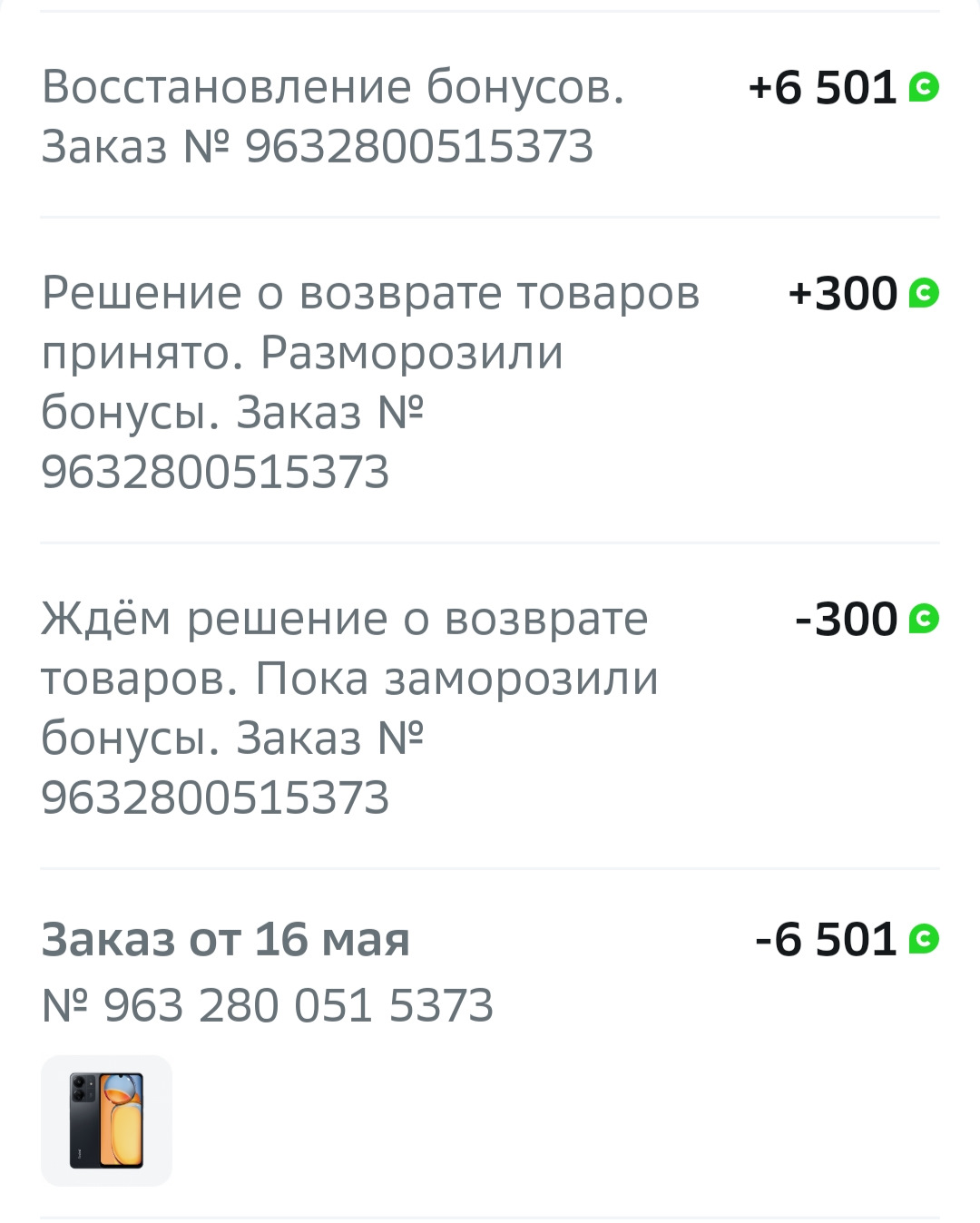This screenshot has height=1223, width=980.
Task: Open 'Решение о возврате товаров принято' entry
Action: click(x=370, y=294)
